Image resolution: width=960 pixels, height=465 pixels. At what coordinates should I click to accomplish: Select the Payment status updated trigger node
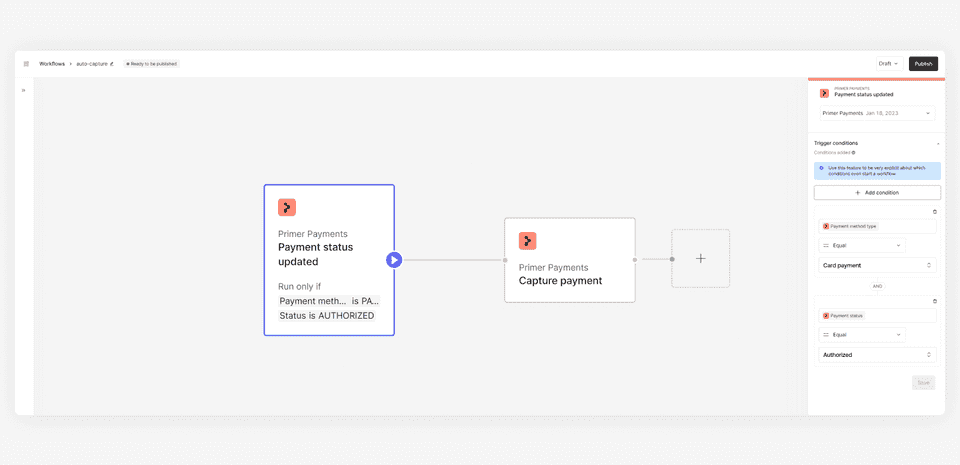(x=329, y=260)
